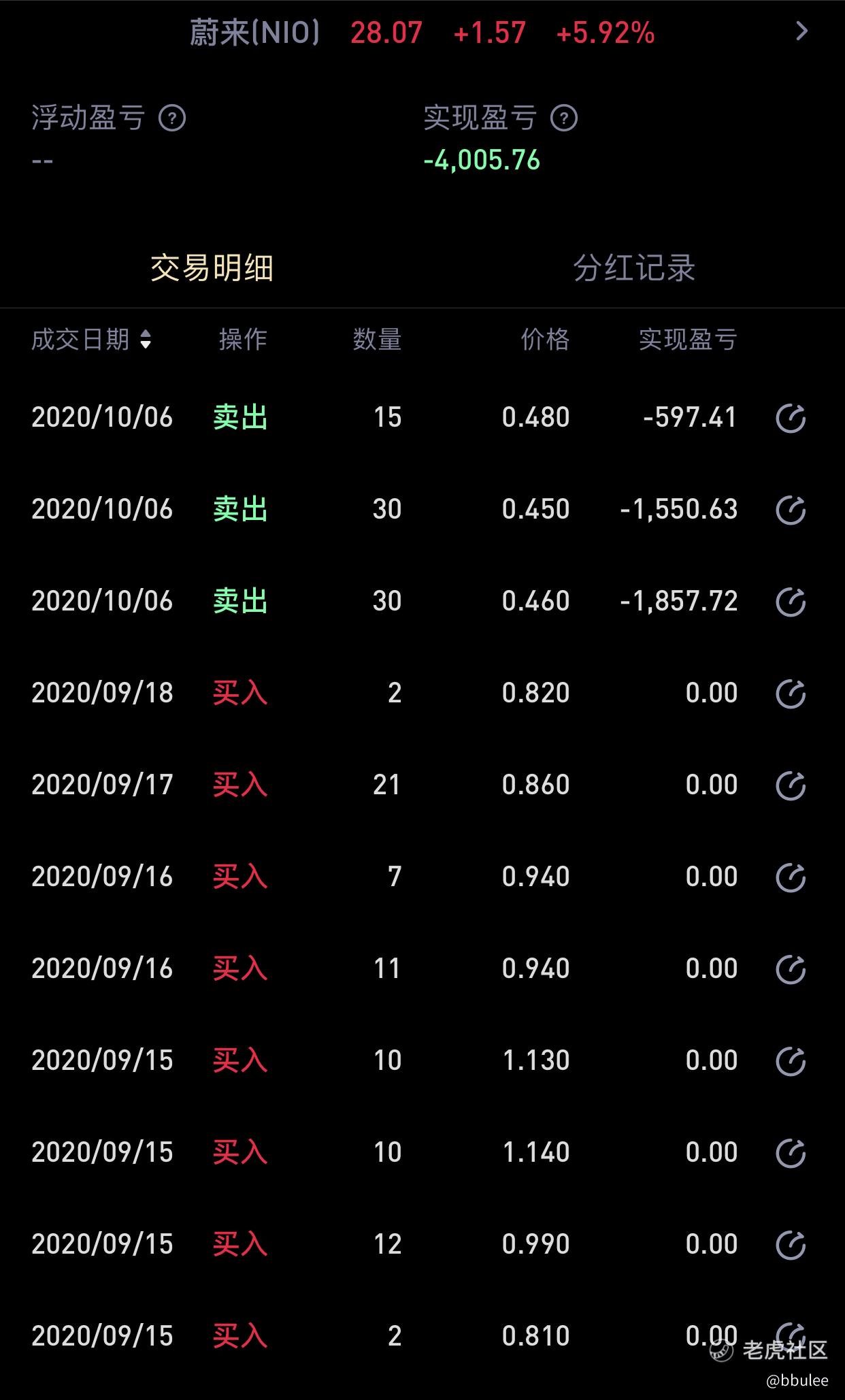Tap the 数量 column header
Image resolution: width=845 pixels, height=1400 pixels.
click(x=377, y=339)
